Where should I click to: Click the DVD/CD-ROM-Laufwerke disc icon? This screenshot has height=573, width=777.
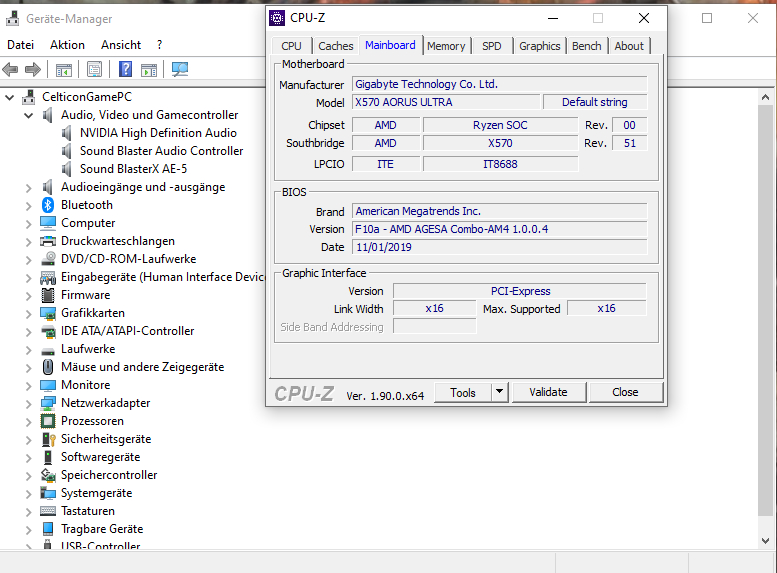pyautogui.click(x=48, y=259)
